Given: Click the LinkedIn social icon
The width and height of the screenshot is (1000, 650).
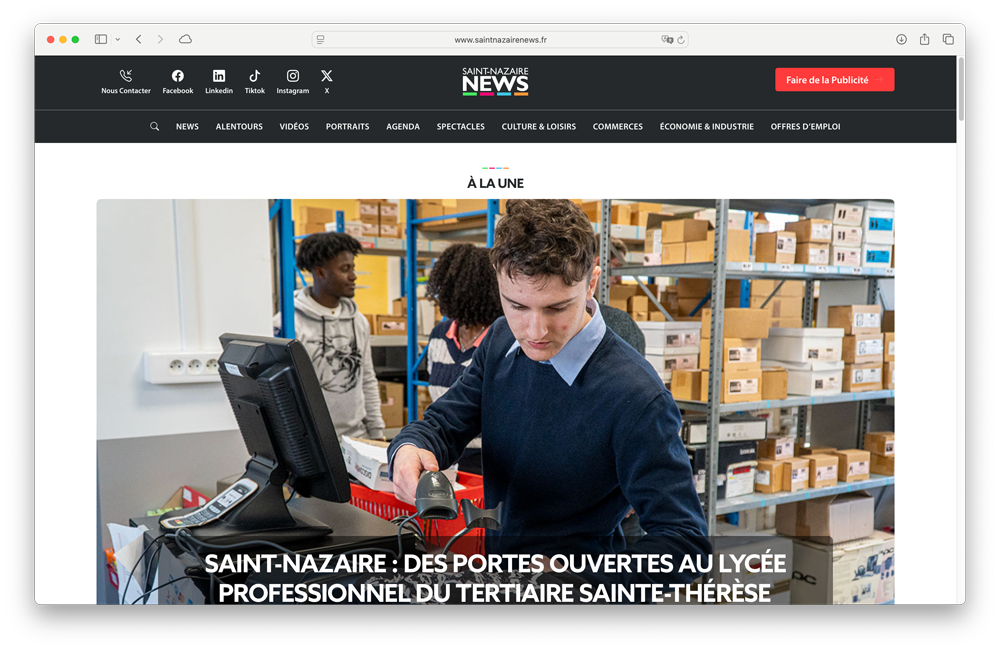Looking at the screenshot, I should 219,75.
